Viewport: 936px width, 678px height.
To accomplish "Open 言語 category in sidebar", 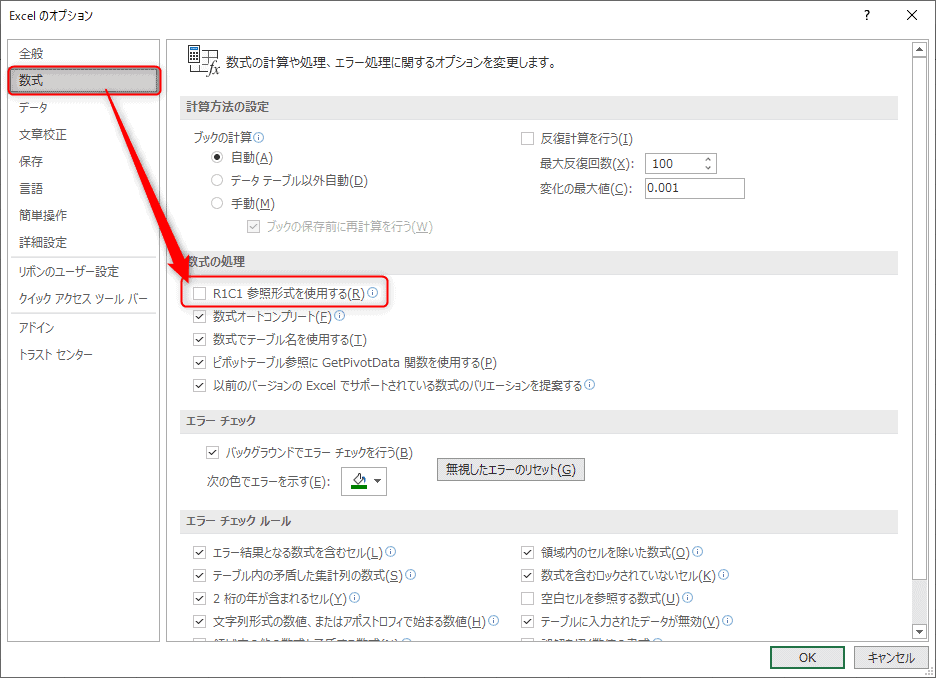I will tap(84, 189).
